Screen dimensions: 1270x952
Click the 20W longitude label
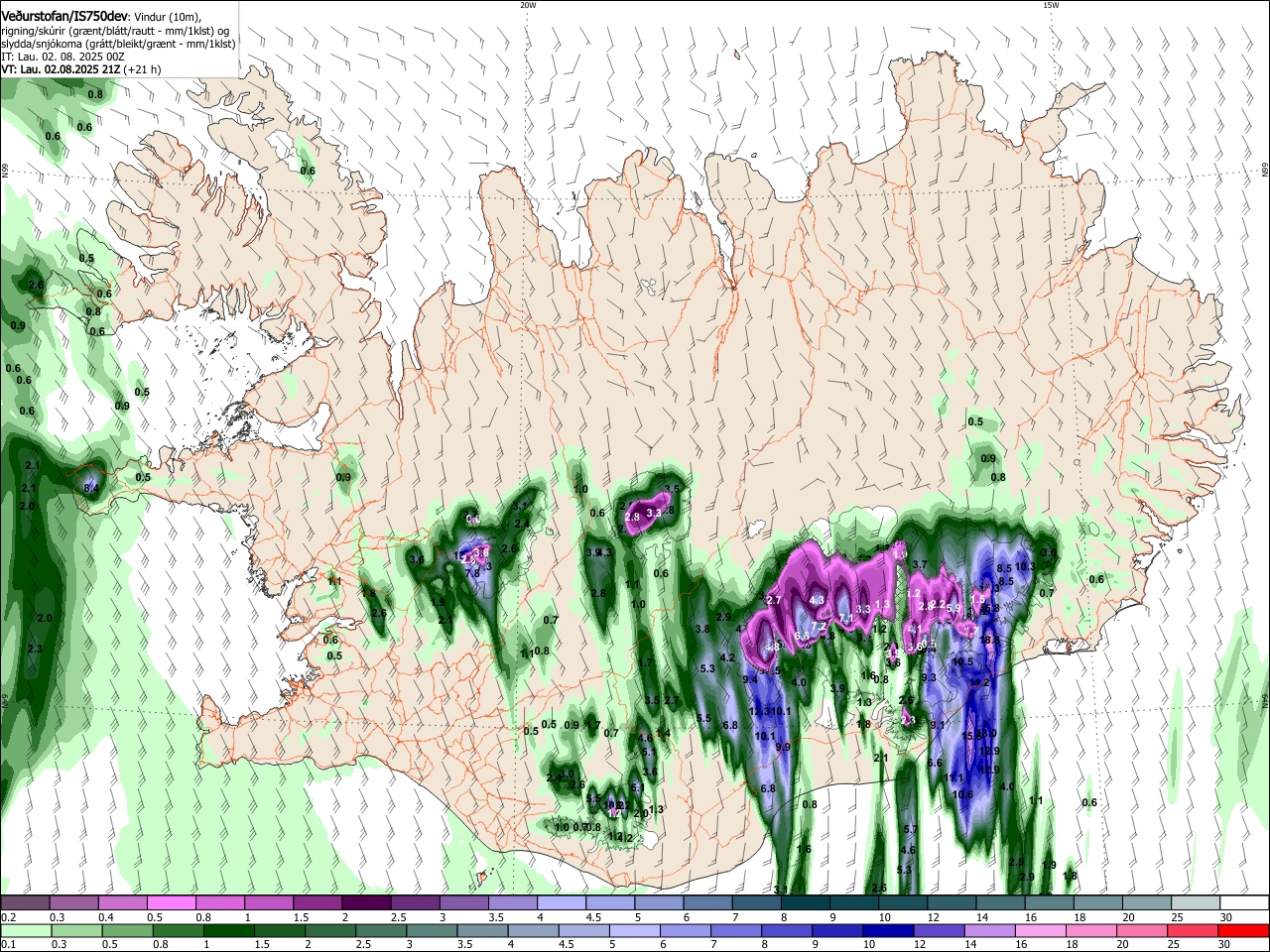(x=528, y=5)
